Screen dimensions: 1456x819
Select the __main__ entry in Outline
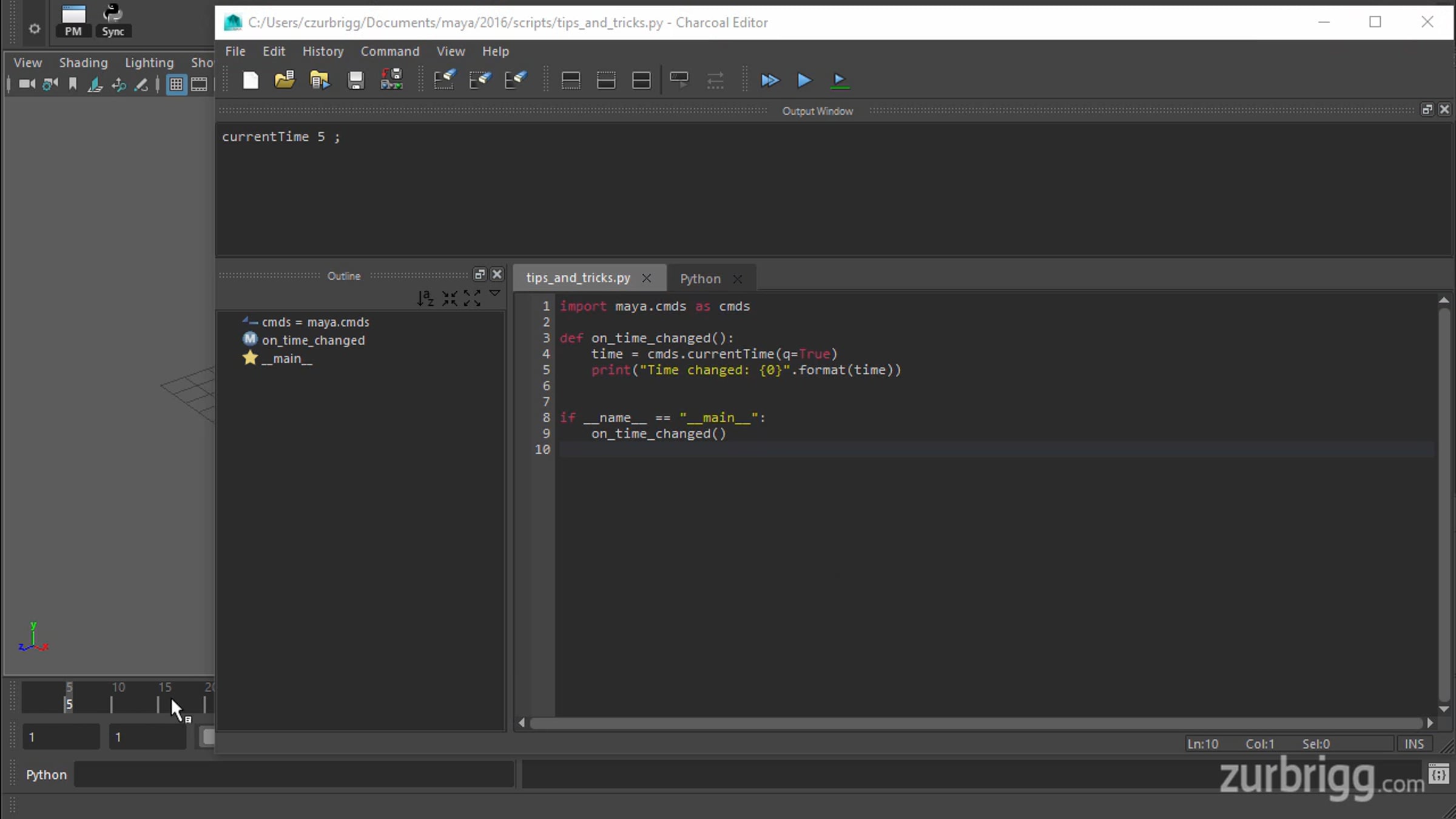(286, 359)
